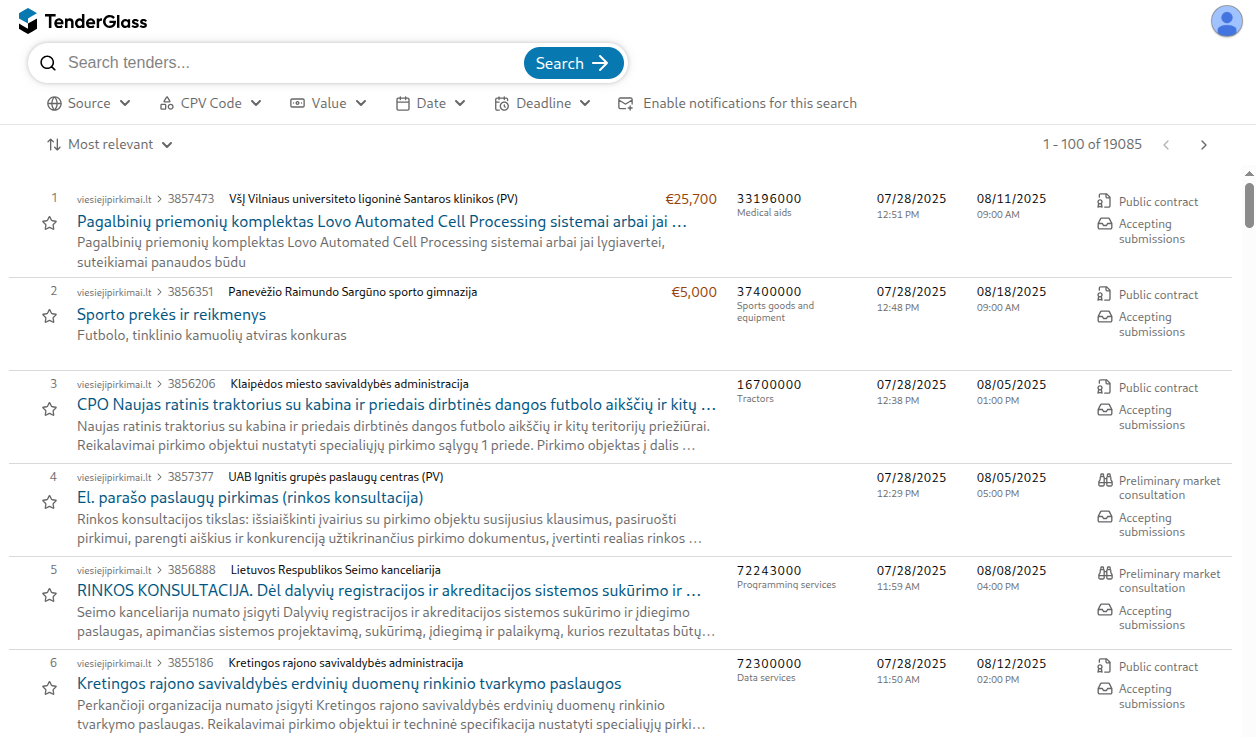Image resolution: width=1256 pixels, height=737 pixels.
Task: Open the Most relevant sort dropdown
Action: click(x=110, y=145)
